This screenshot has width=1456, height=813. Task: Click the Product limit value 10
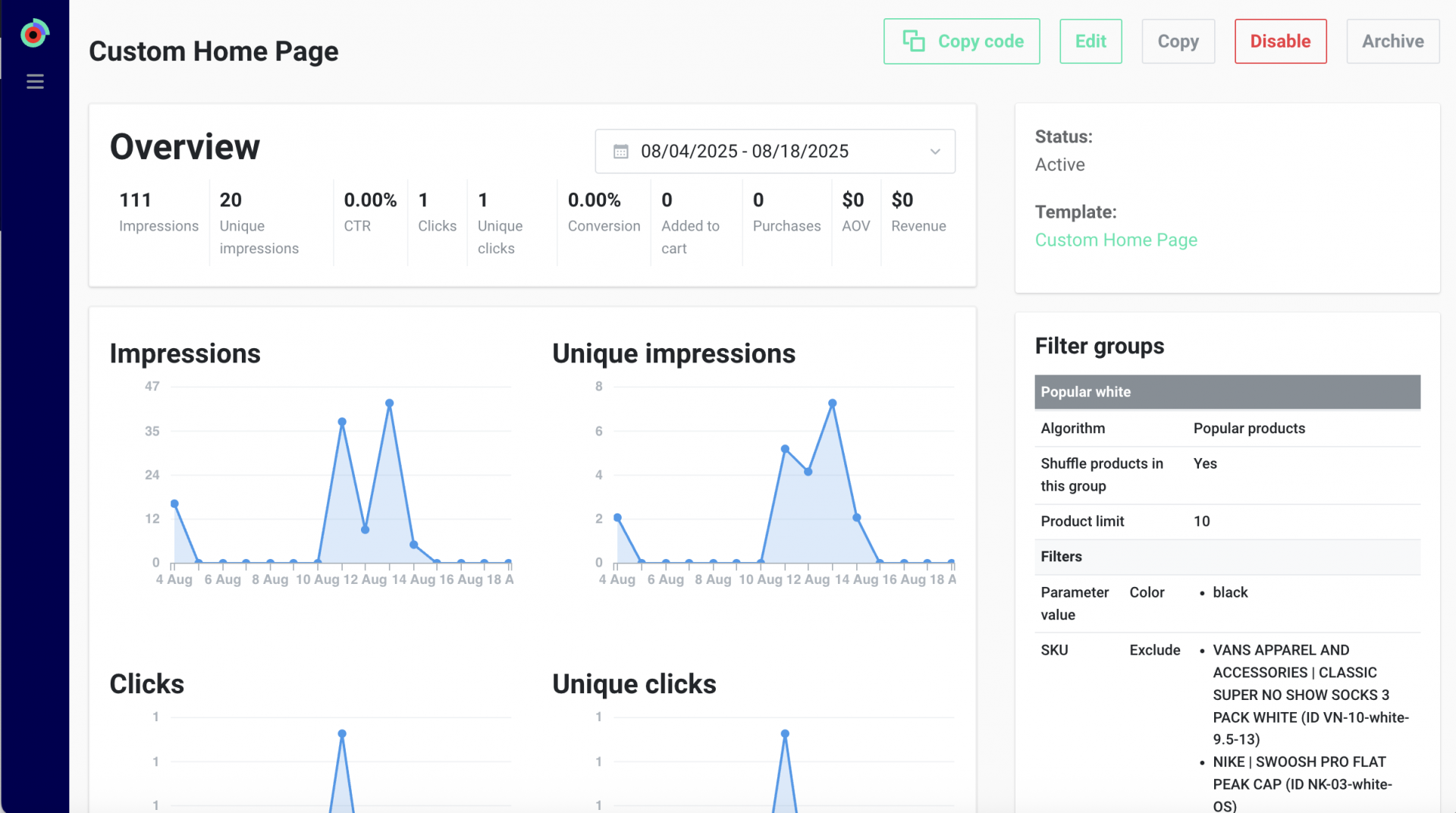tap(1201, 522)
